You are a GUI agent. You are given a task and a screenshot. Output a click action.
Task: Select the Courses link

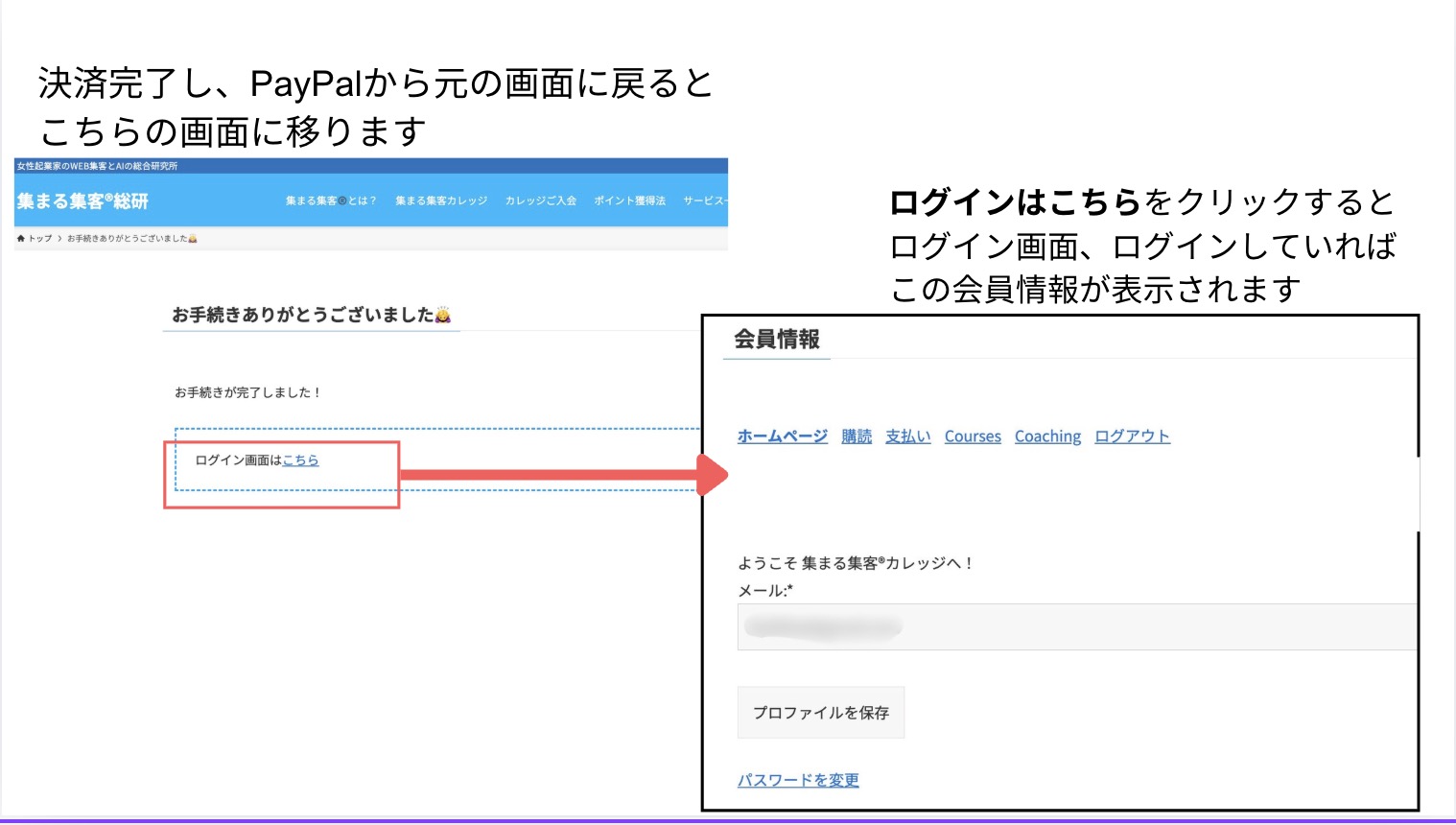click(x=973, y=436)
